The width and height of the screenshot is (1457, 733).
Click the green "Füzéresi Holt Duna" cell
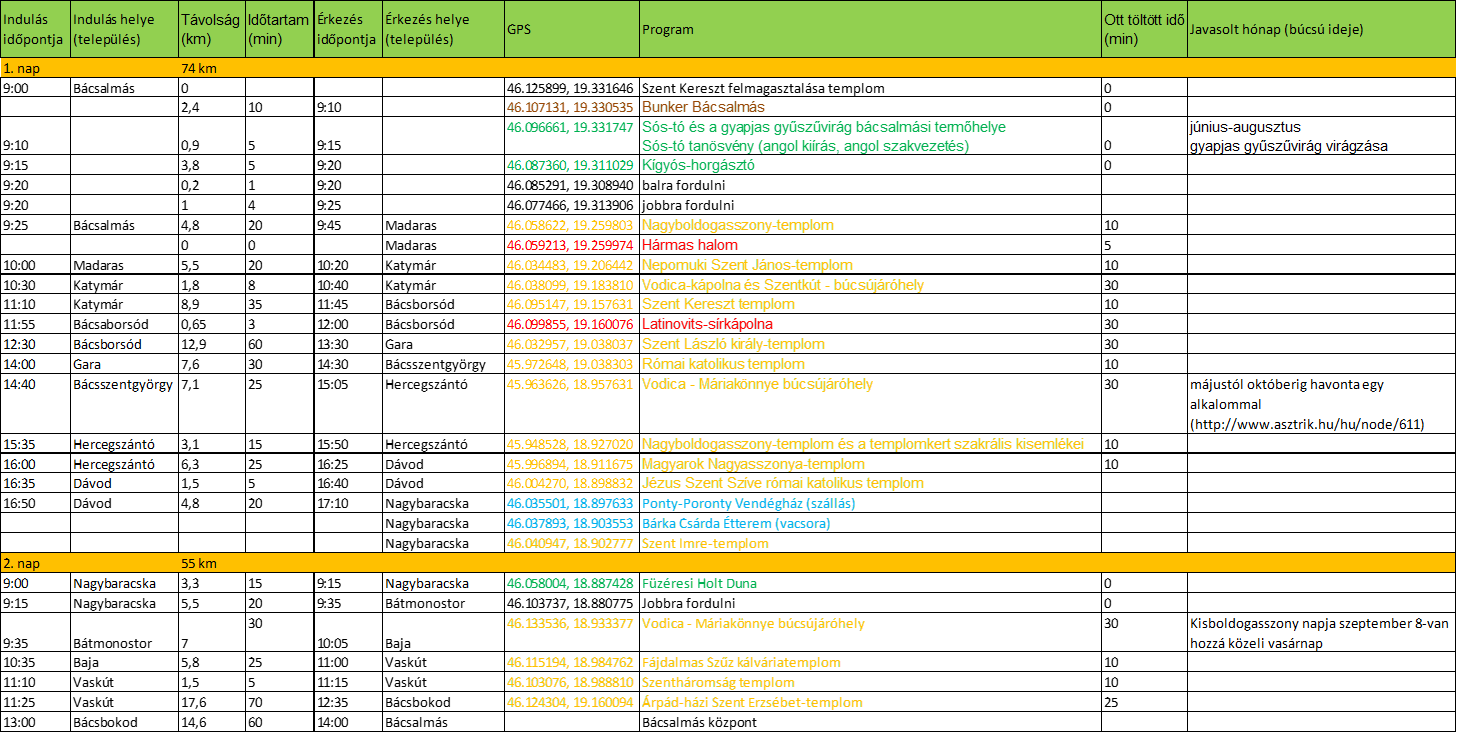[x=699, y=583]
